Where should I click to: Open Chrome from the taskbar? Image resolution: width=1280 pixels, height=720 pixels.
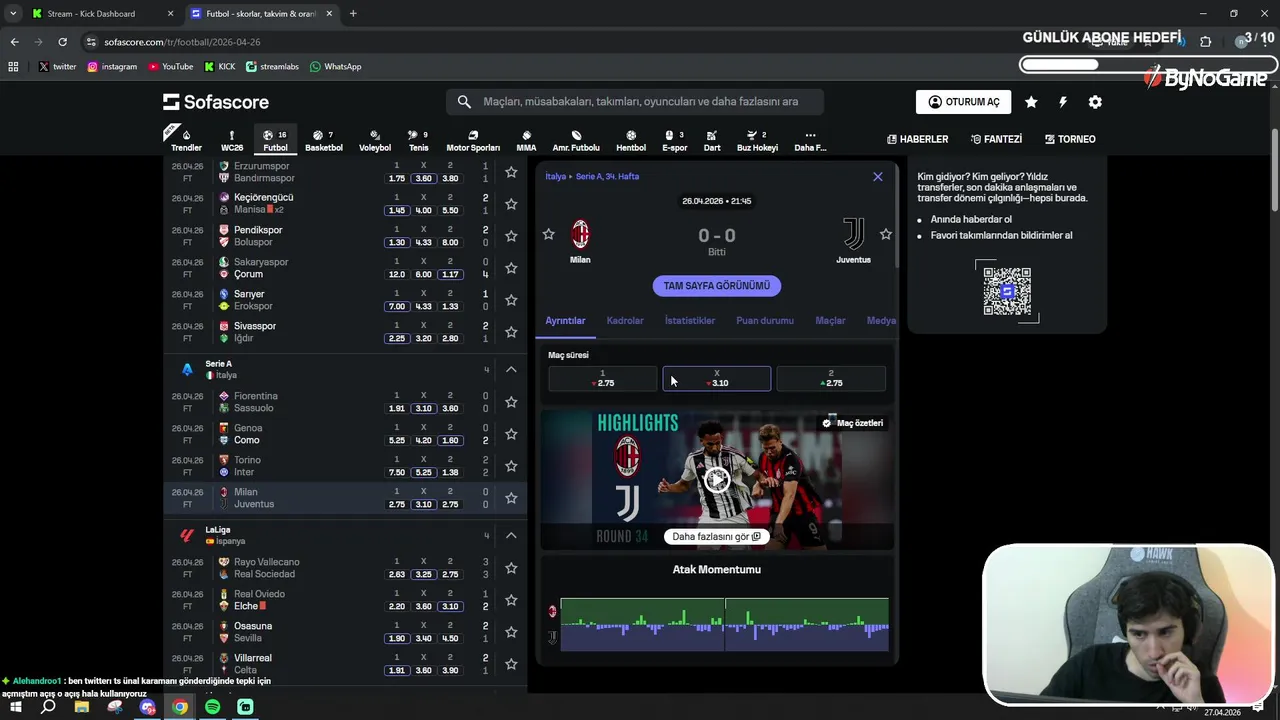pos(180,707)
